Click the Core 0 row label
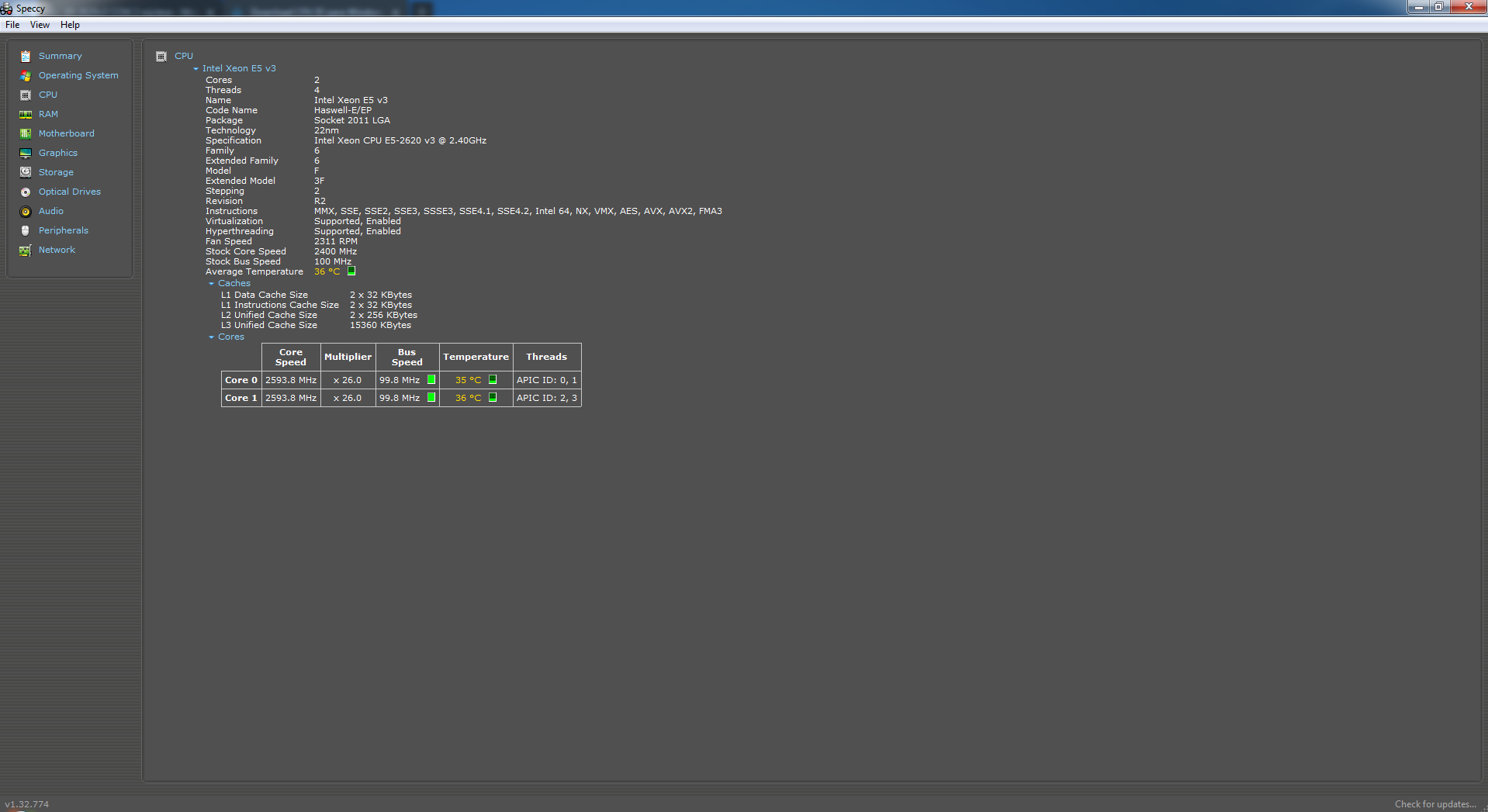Image resolution: width=1488 pixels, height=812 pixels. 241,380
